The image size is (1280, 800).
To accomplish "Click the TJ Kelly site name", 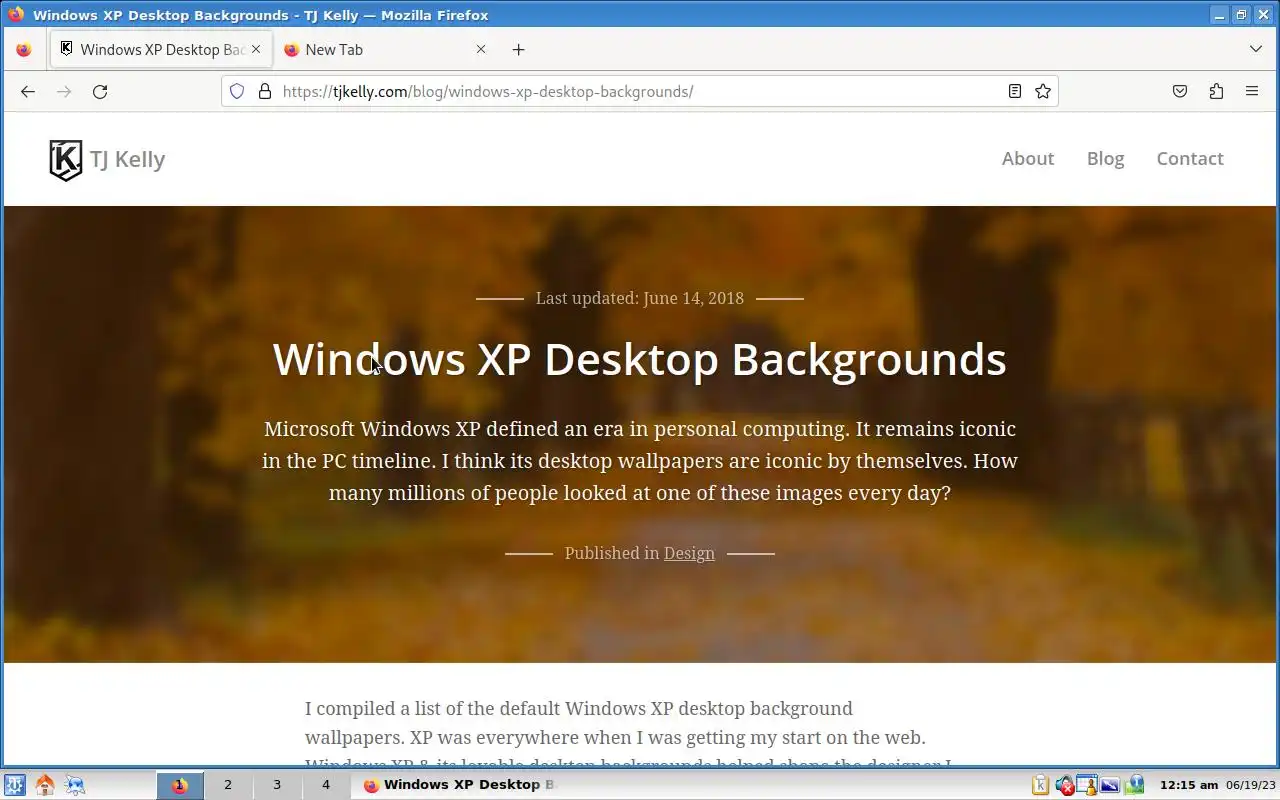I will click(127, 159).
